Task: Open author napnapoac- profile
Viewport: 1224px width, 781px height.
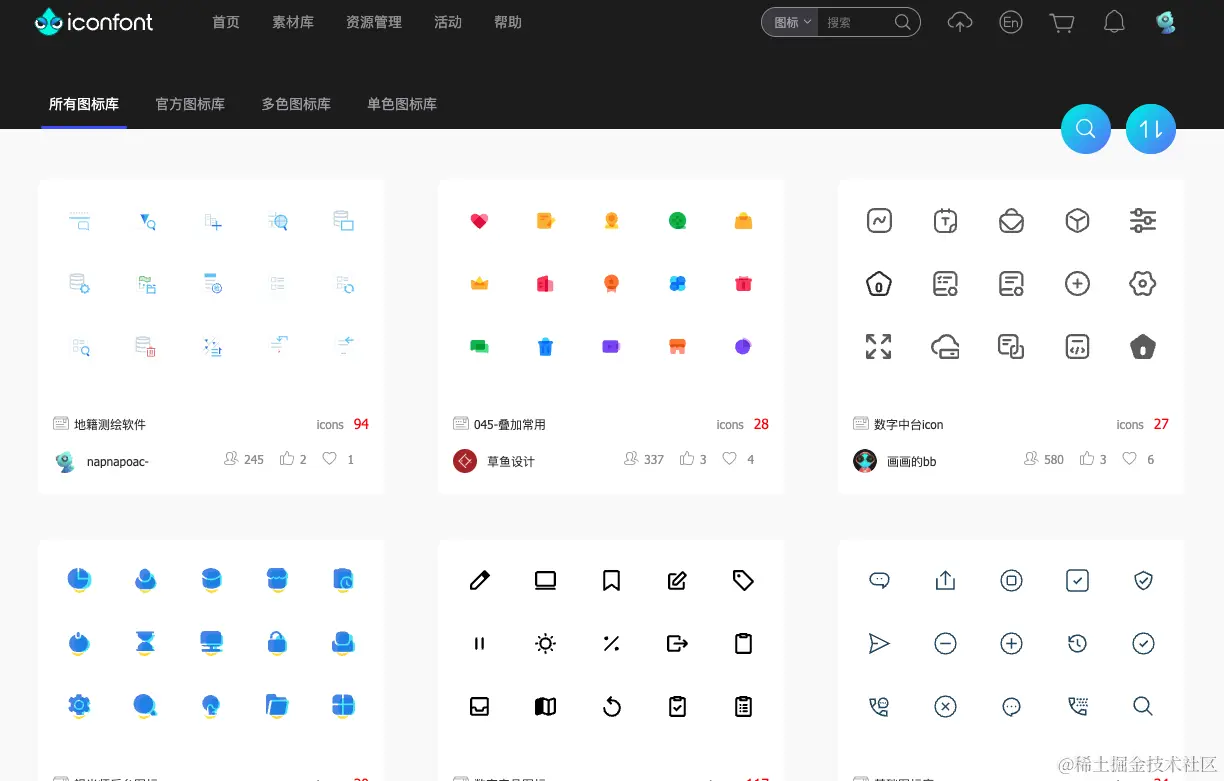Action: coord(117,461)
